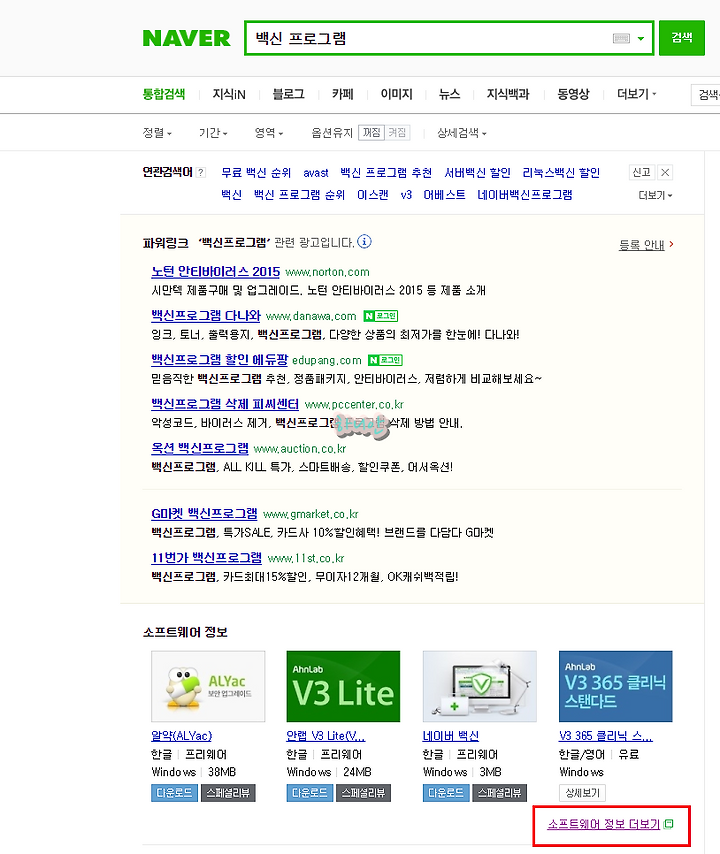Click 스페셜리뷰 button for 알약(ALYac)
Image resolution: width=720 pixels, height=854 pixels.
(228, 793)
